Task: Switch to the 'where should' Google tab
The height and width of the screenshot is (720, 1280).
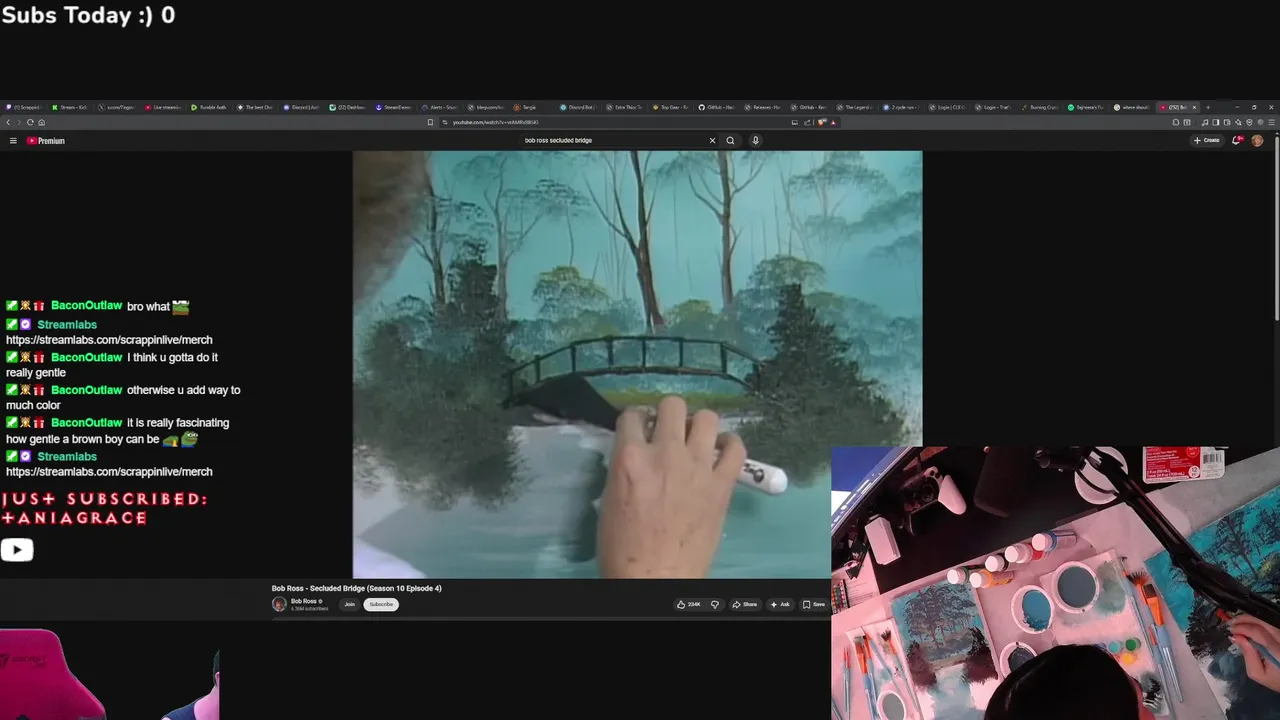Action: point(1131,107)
